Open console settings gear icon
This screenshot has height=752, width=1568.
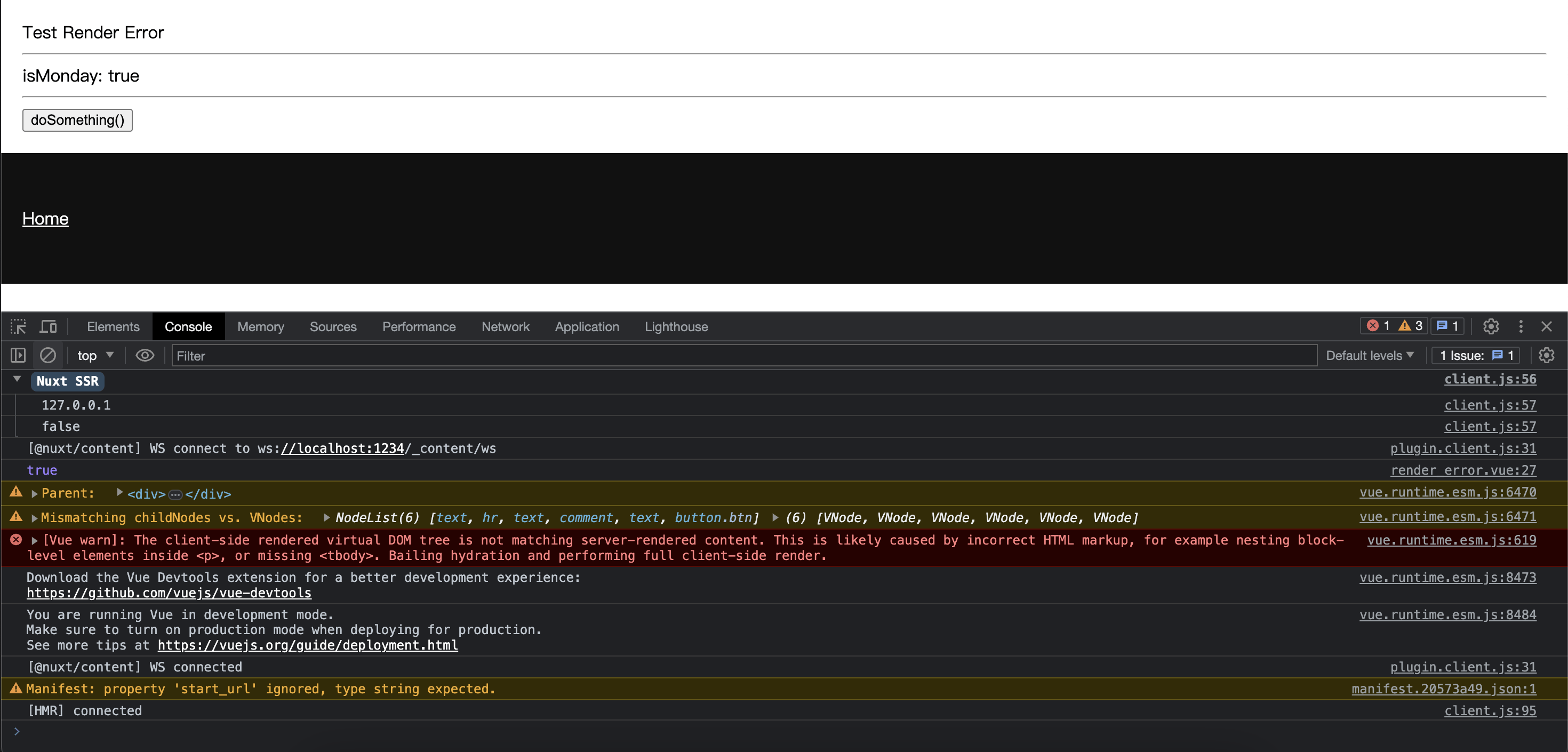(1546, 355)
